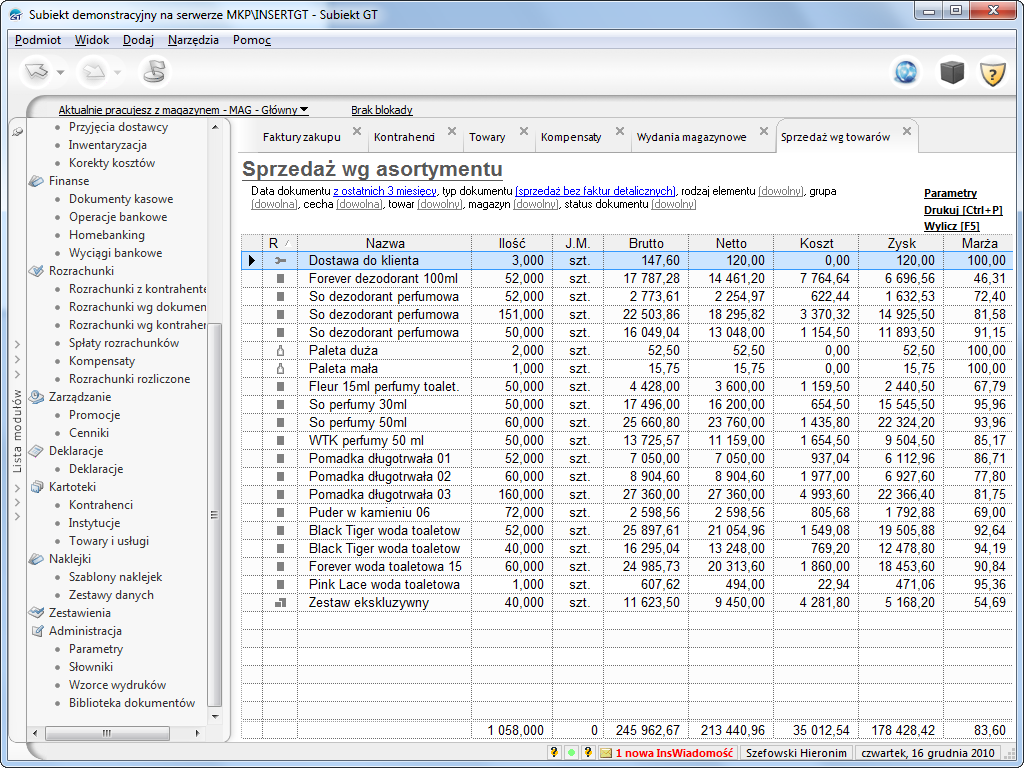This screenshot has width=1024, height=768.
Task: Change the 'z ostatnich 3 miesięcy' date filter
Action: click(385, 191)
